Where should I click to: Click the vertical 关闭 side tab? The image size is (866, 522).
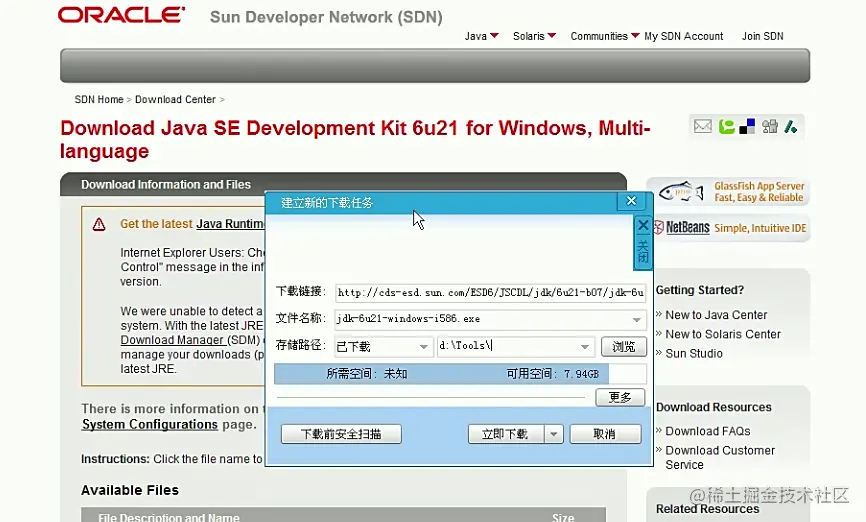click(x=643, y=241)
